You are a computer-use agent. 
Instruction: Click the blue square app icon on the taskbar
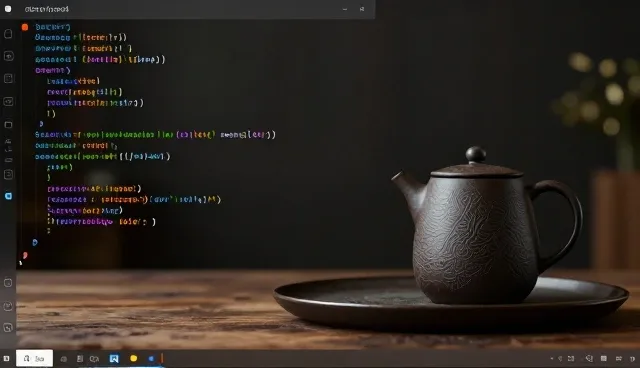114,359
